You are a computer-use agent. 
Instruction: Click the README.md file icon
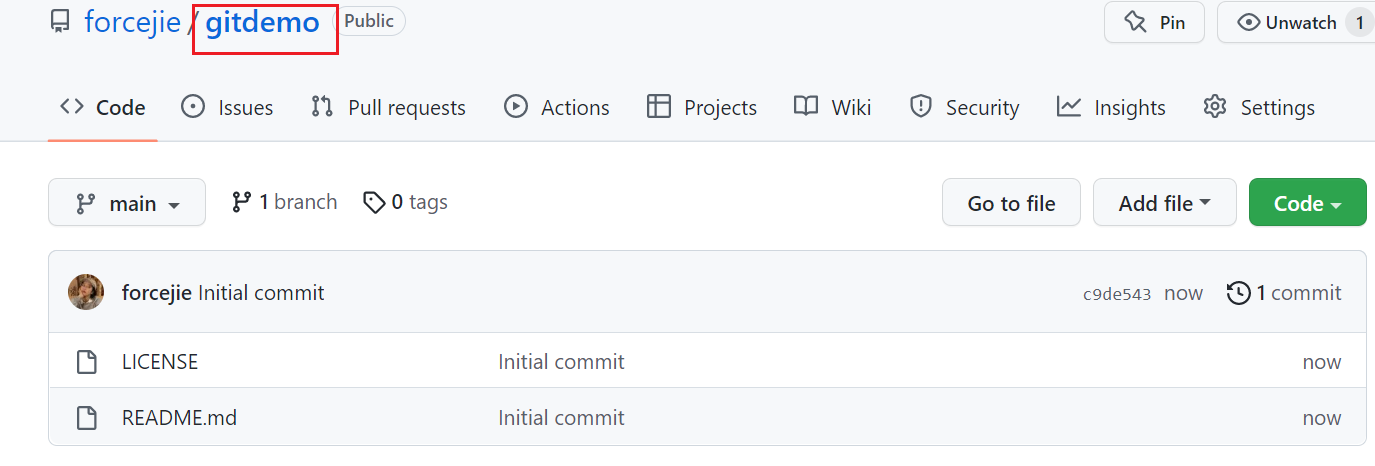87,417
